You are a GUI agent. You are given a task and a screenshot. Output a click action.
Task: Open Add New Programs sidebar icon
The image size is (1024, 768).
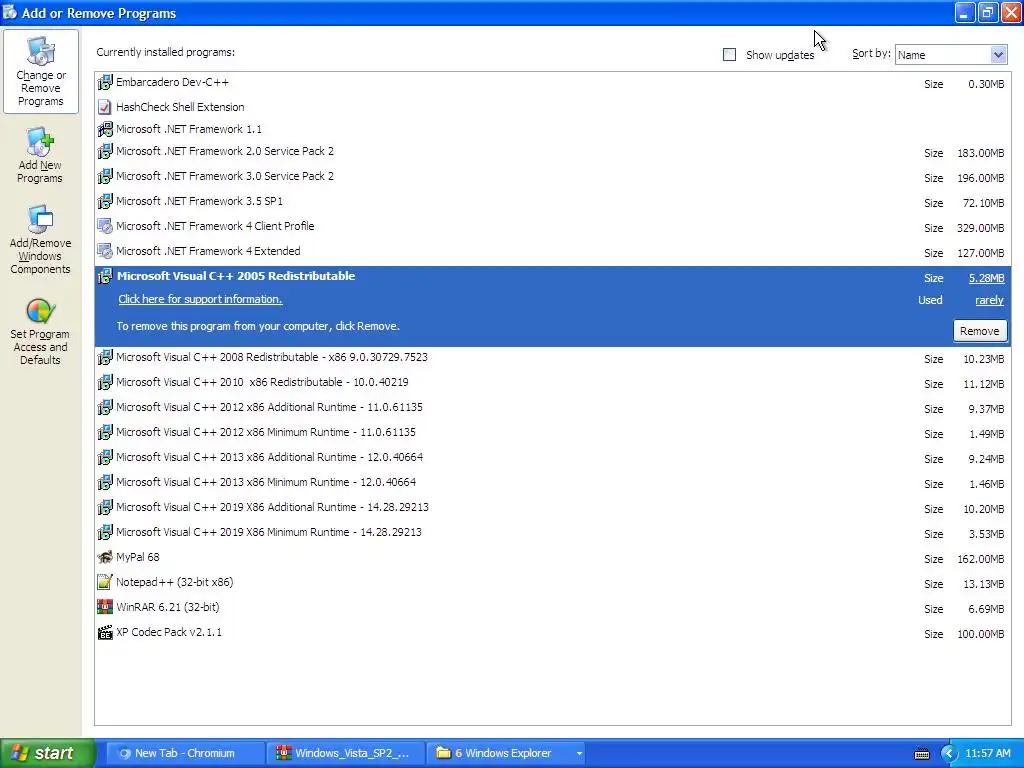coord(40,156)
